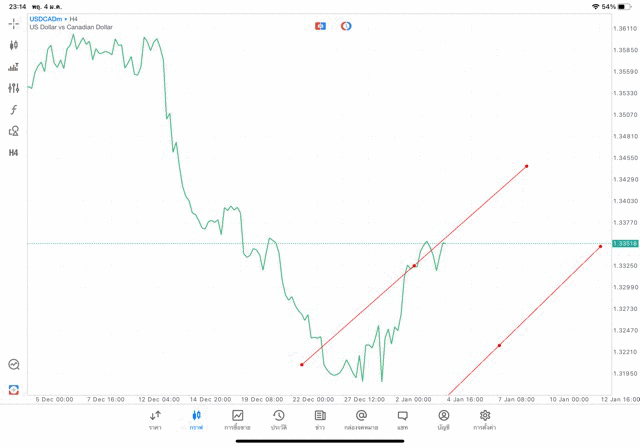Switch to the ประวัติ (History) tab
640x447 pixels.
click(x=278, y=420)
